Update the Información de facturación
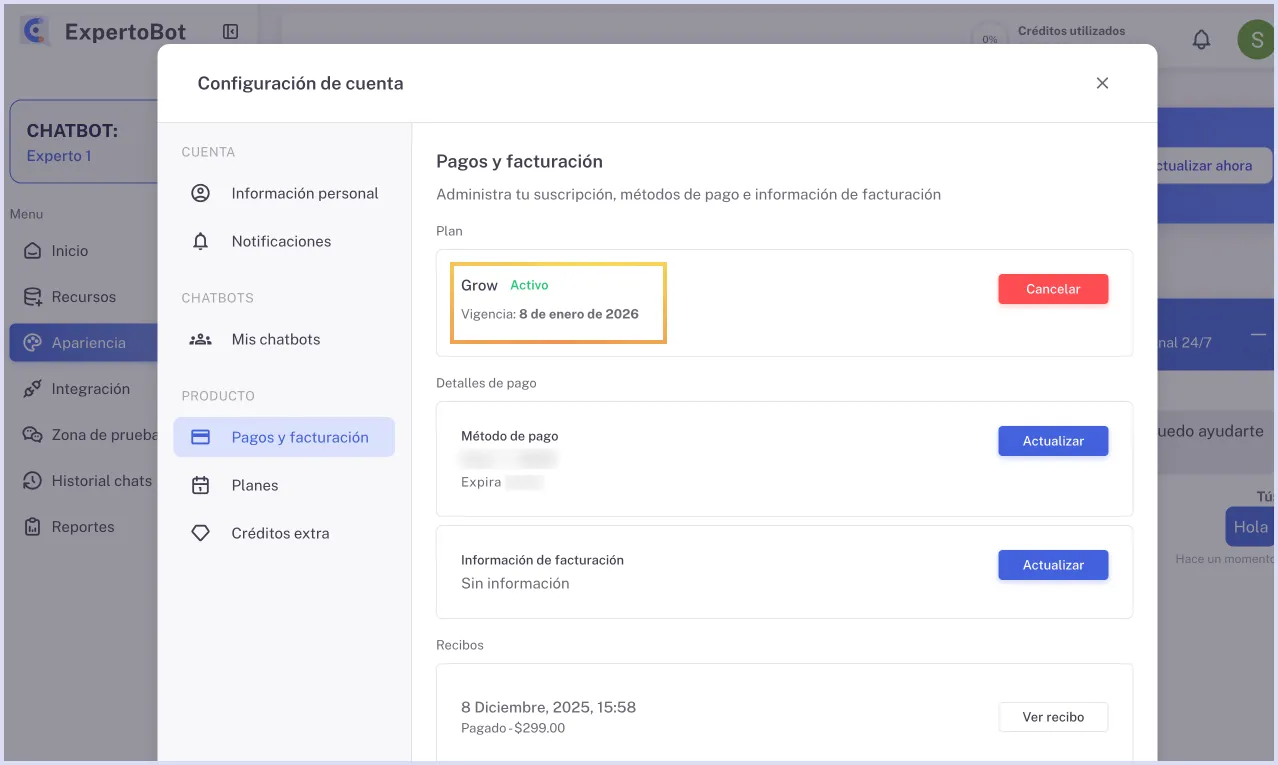 coord(1053,565)
